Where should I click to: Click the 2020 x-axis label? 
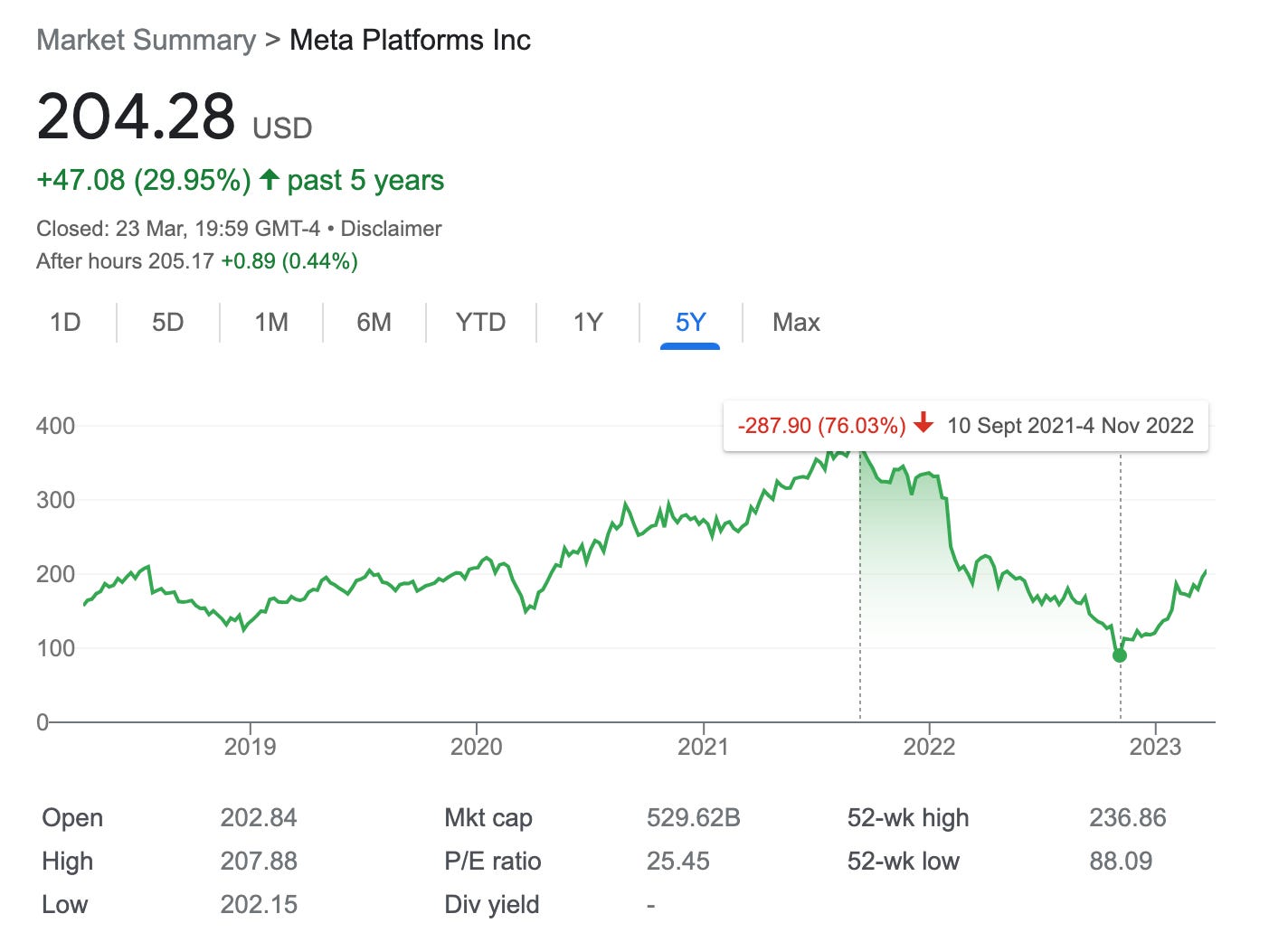[476, 747]
